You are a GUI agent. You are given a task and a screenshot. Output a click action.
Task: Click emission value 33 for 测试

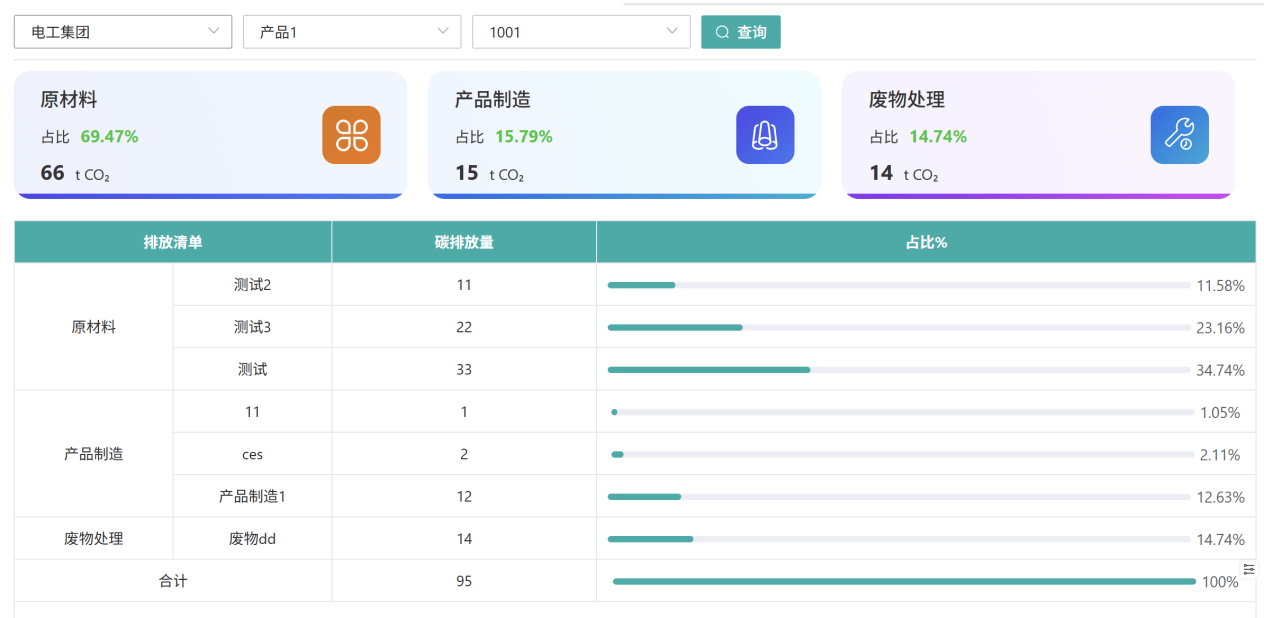[x=464, y=370]
